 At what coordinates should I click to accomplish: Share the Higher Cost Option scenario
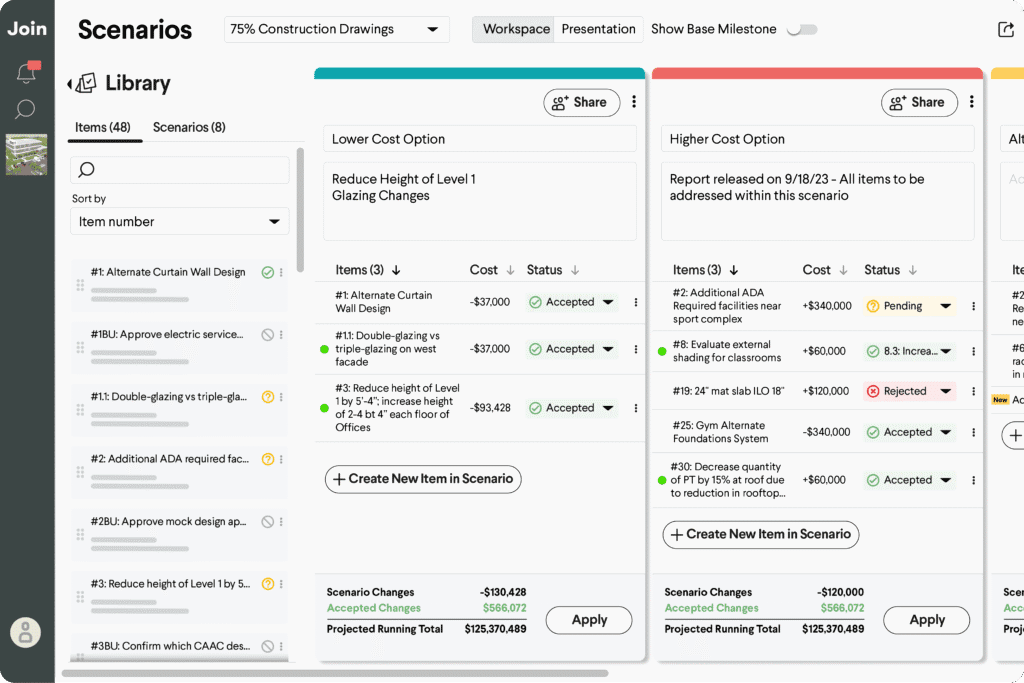point(919,103)
